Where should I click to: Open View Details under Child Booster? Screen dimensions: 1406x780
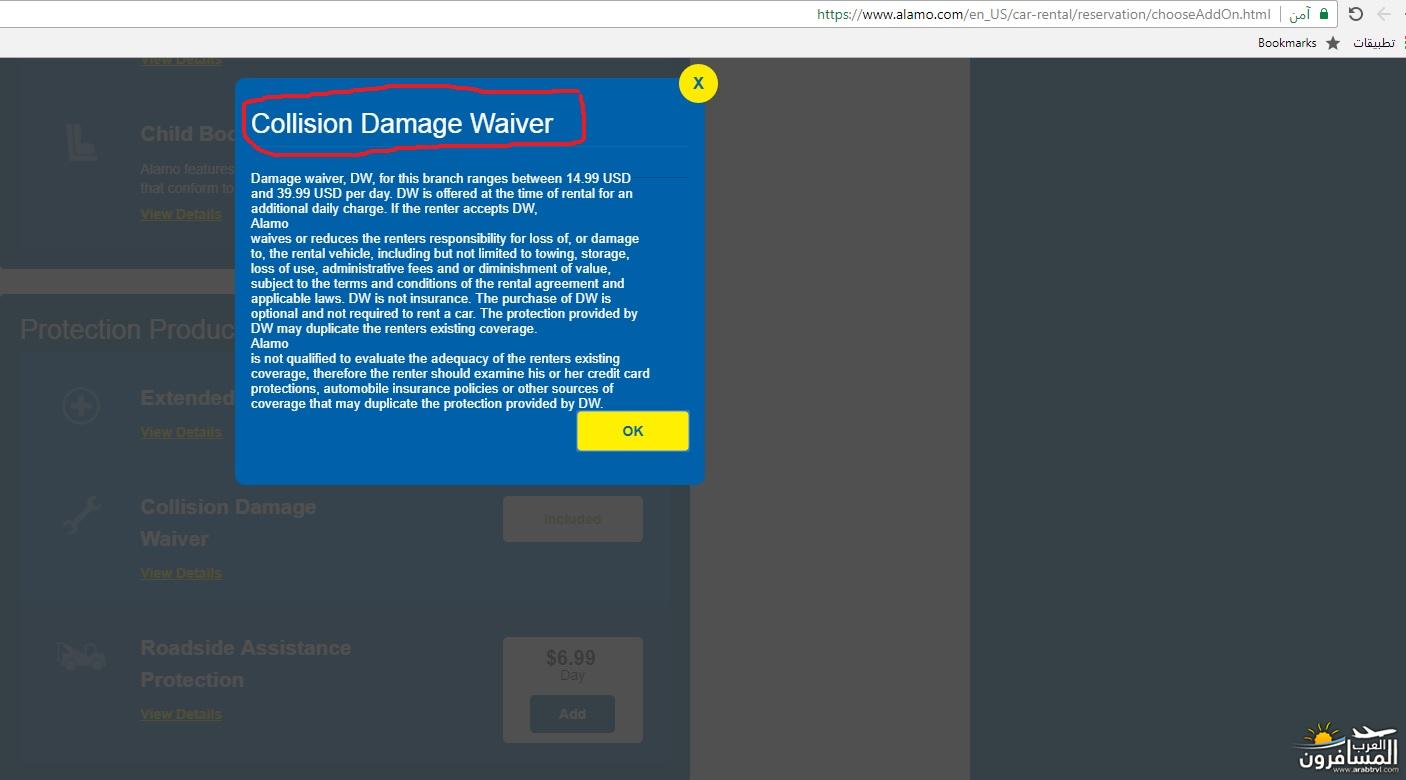pyautogui.click(x=181, y=214)
